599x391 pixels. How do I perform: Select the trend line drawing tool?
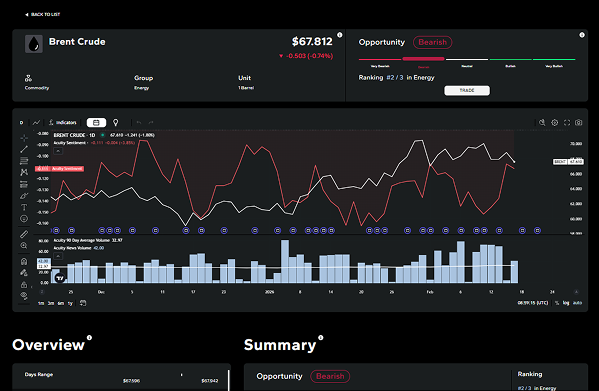coord(24,149)
